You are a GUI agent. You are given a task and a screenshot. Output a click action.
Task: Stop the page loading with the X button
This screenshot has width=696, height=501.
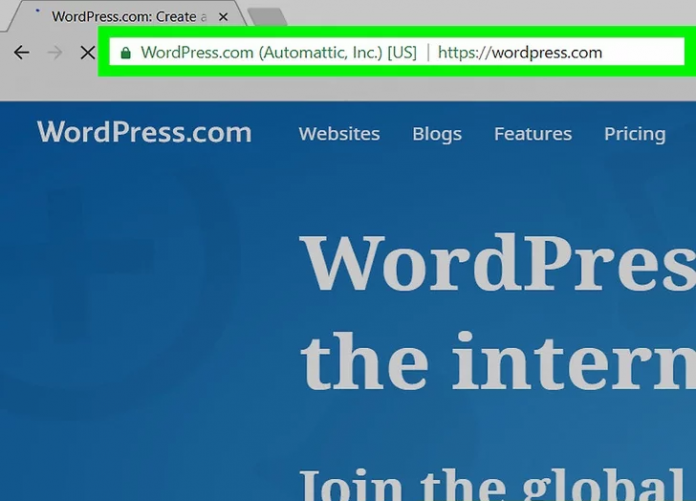click(87, 52)
